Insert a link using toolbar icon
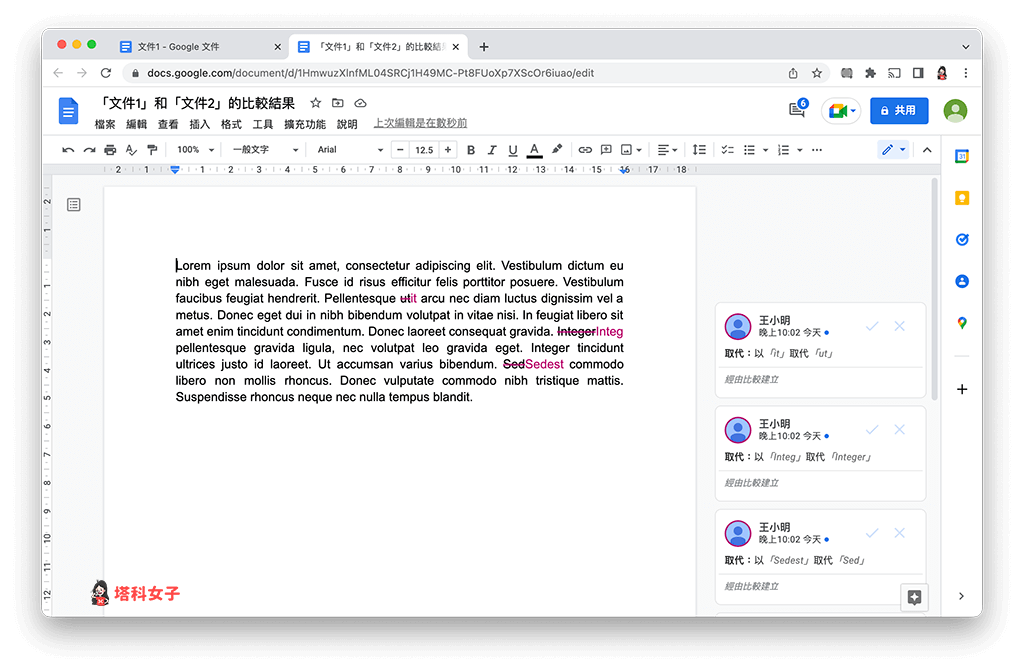 click(585, 150)
